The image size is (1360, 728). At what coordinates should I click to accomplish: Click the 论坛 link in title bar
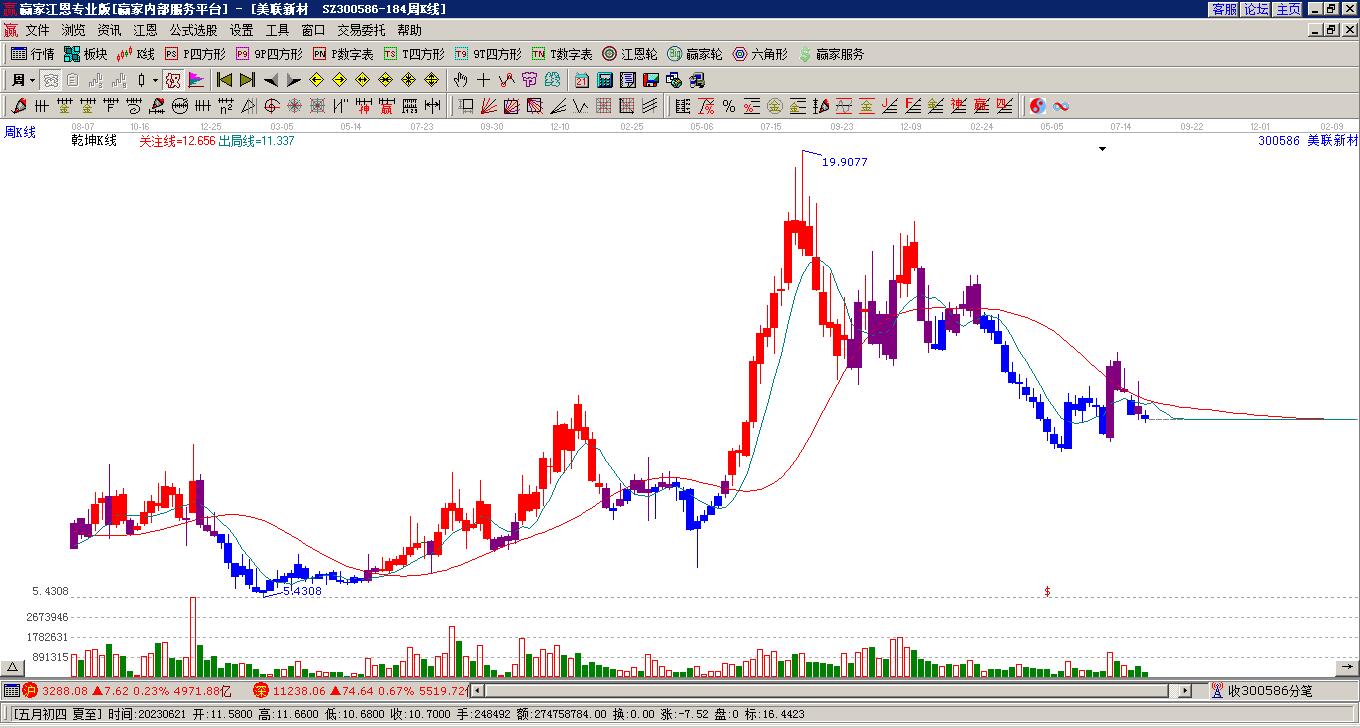(1257, 9)
